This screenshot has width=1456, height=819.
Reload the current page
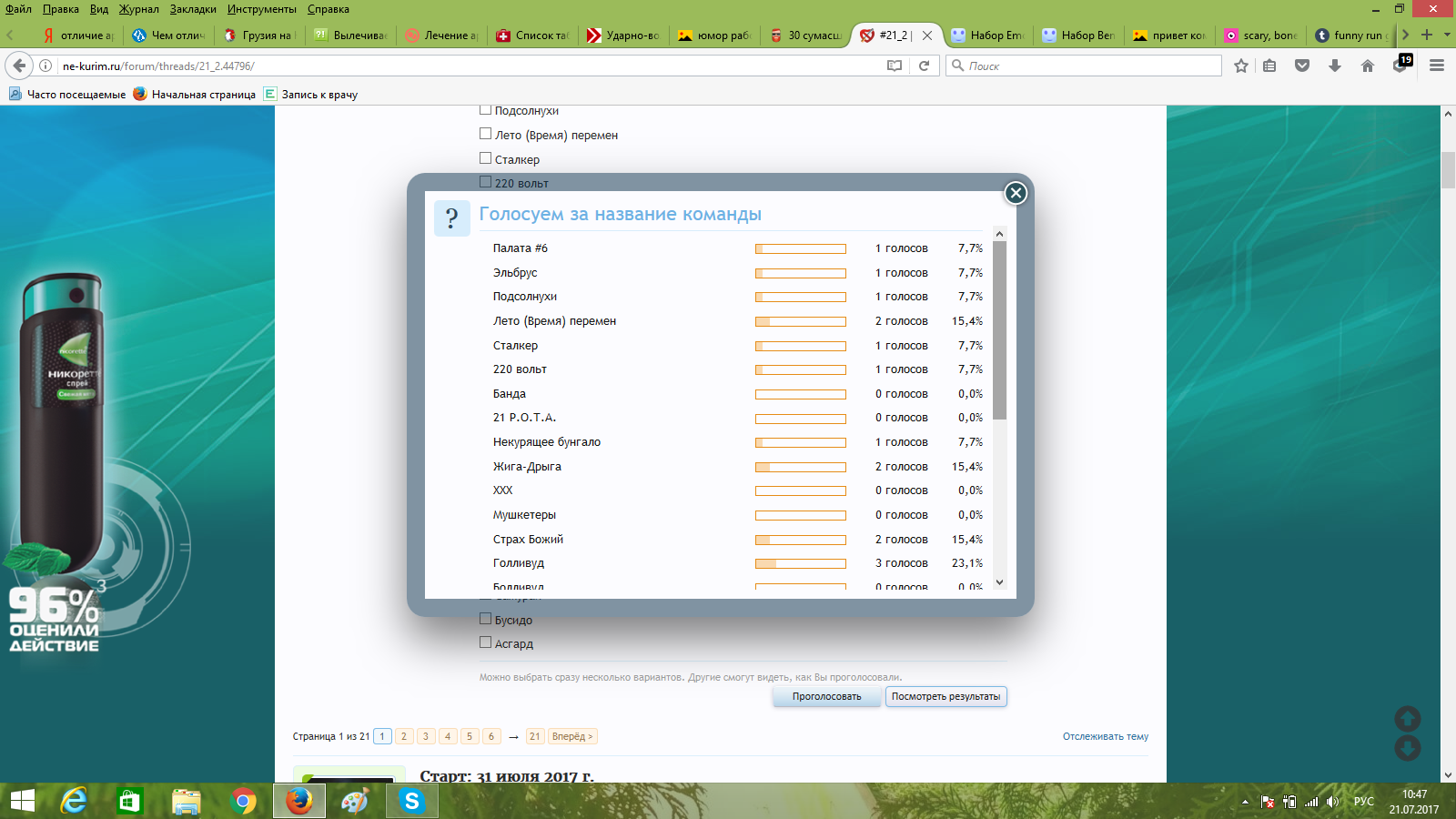(x=924, y=66)
